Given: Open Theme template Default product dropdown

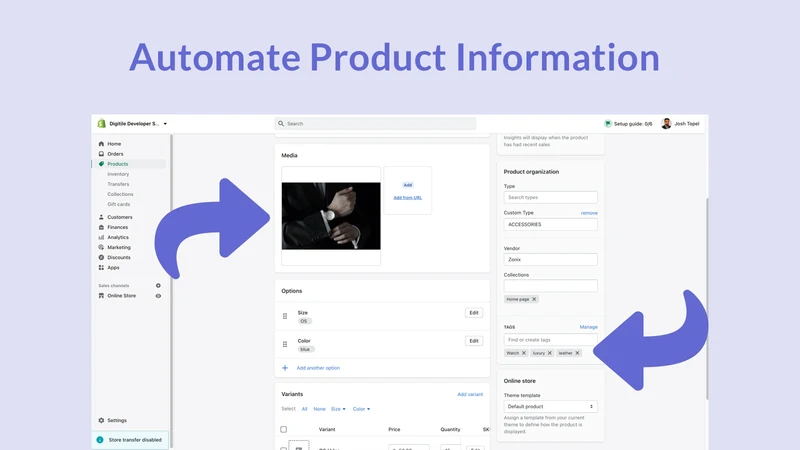Looking at the screenshot, I should click(x=551, y=407).
